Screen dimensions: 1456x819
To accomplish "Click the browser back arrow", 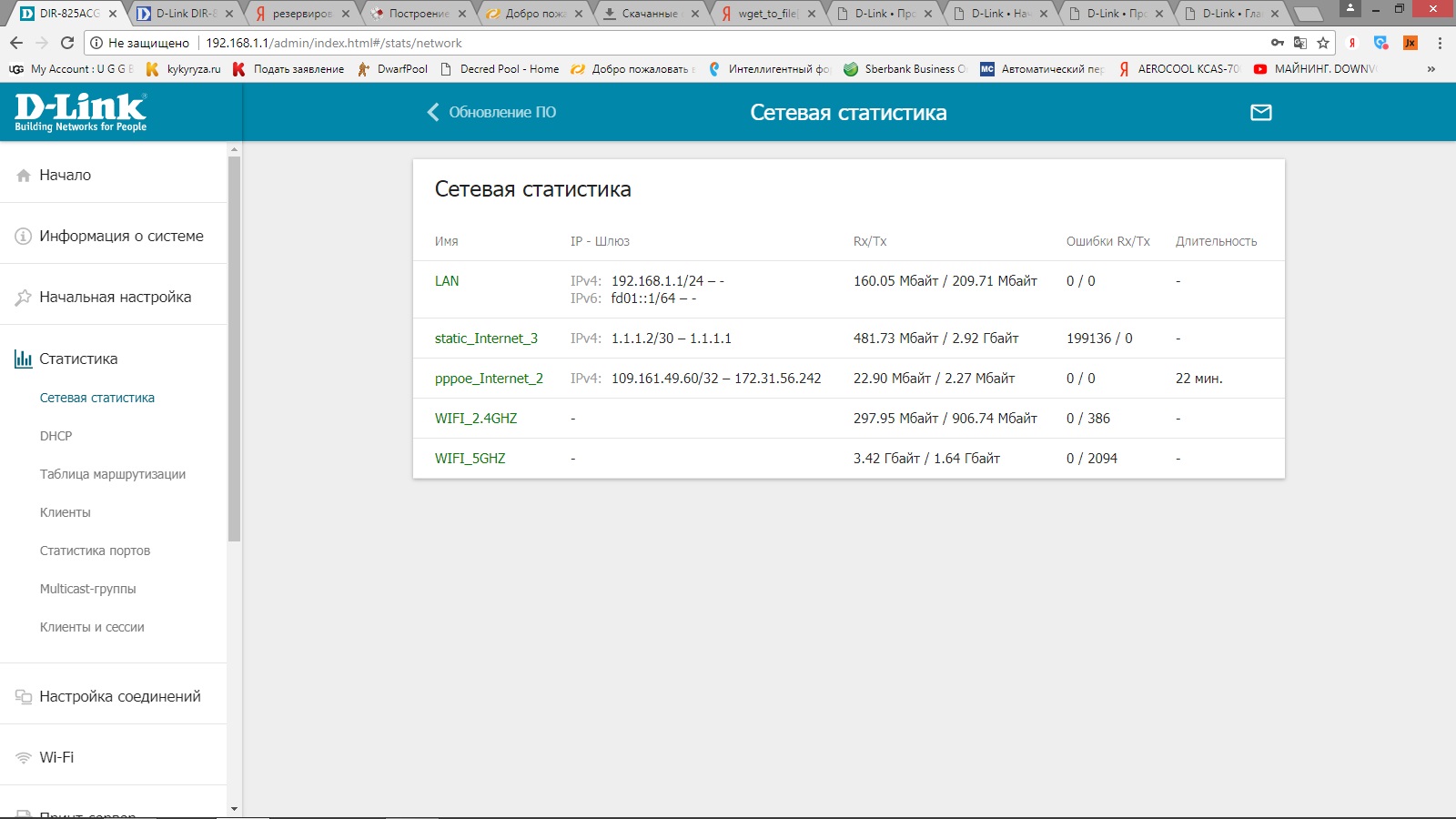I will [16, 43].
